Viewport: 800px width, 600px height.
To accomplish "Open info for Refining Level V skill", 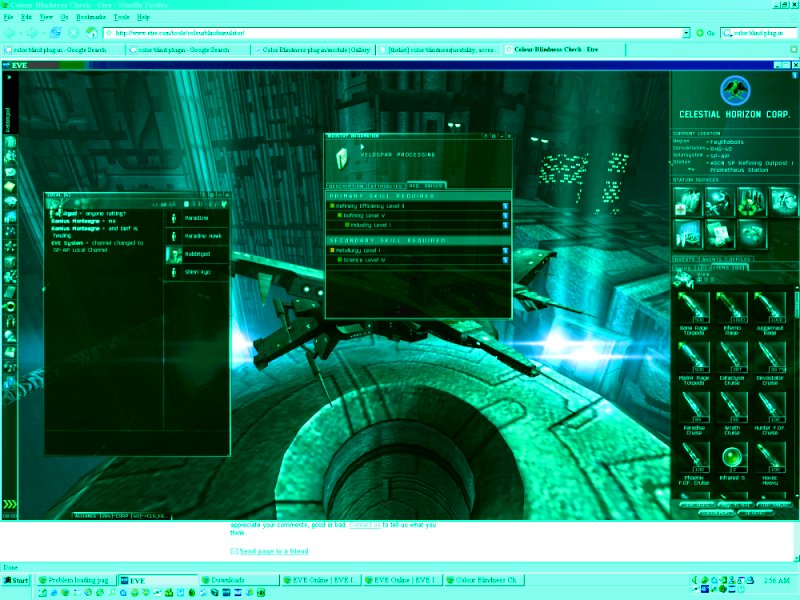I will [x=505, y=215].
